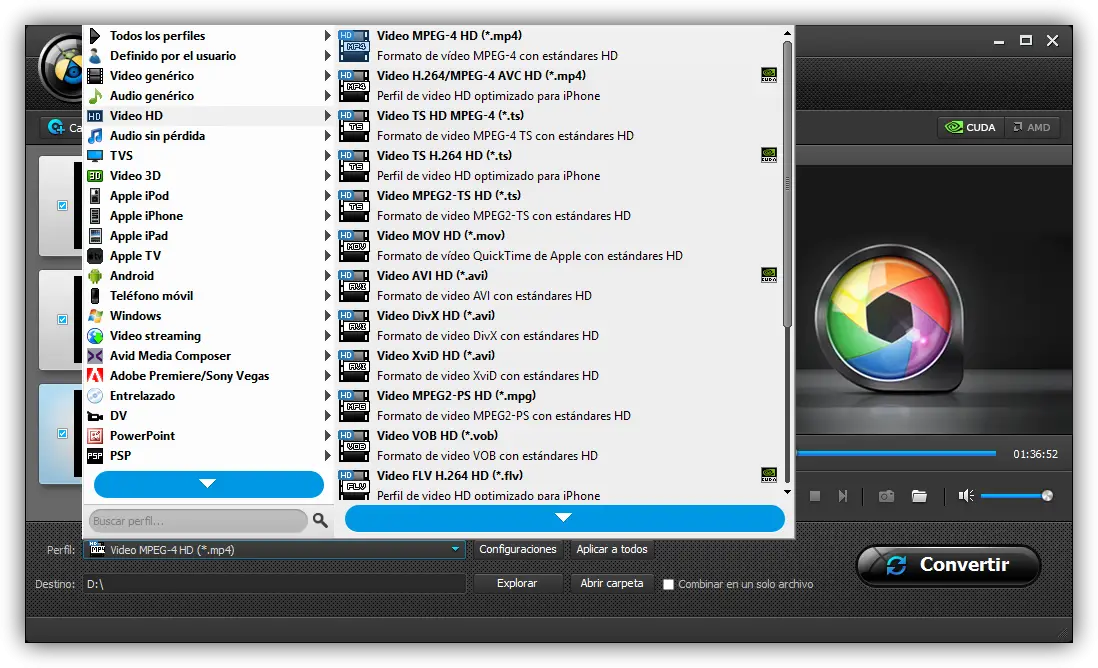
Task: Click the PowerPoint category icon
Action: pos(95,436)
